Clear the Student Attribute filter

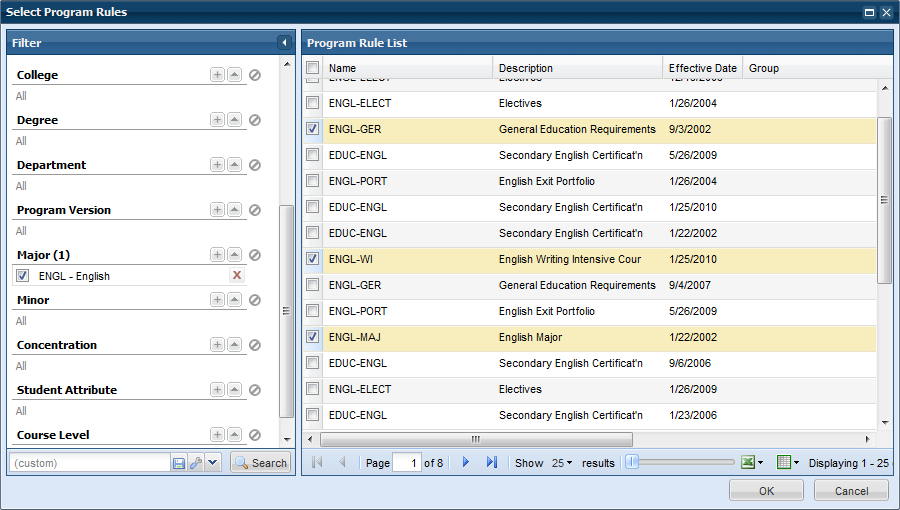tap(255, 390)
